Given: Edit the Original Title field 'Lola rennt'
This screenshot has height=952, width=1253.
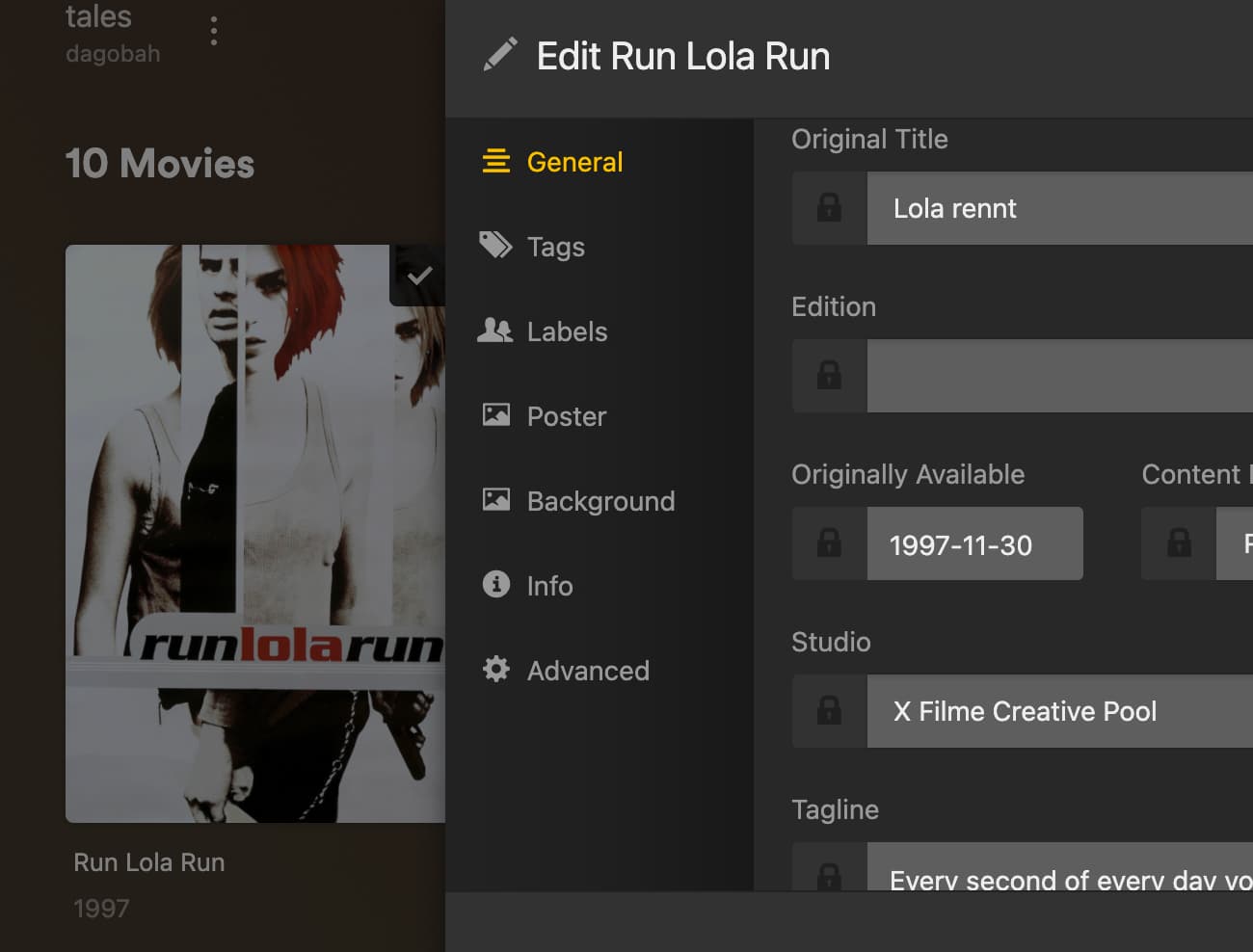Looking at the screenshot, I should [x=1060, y=208].
